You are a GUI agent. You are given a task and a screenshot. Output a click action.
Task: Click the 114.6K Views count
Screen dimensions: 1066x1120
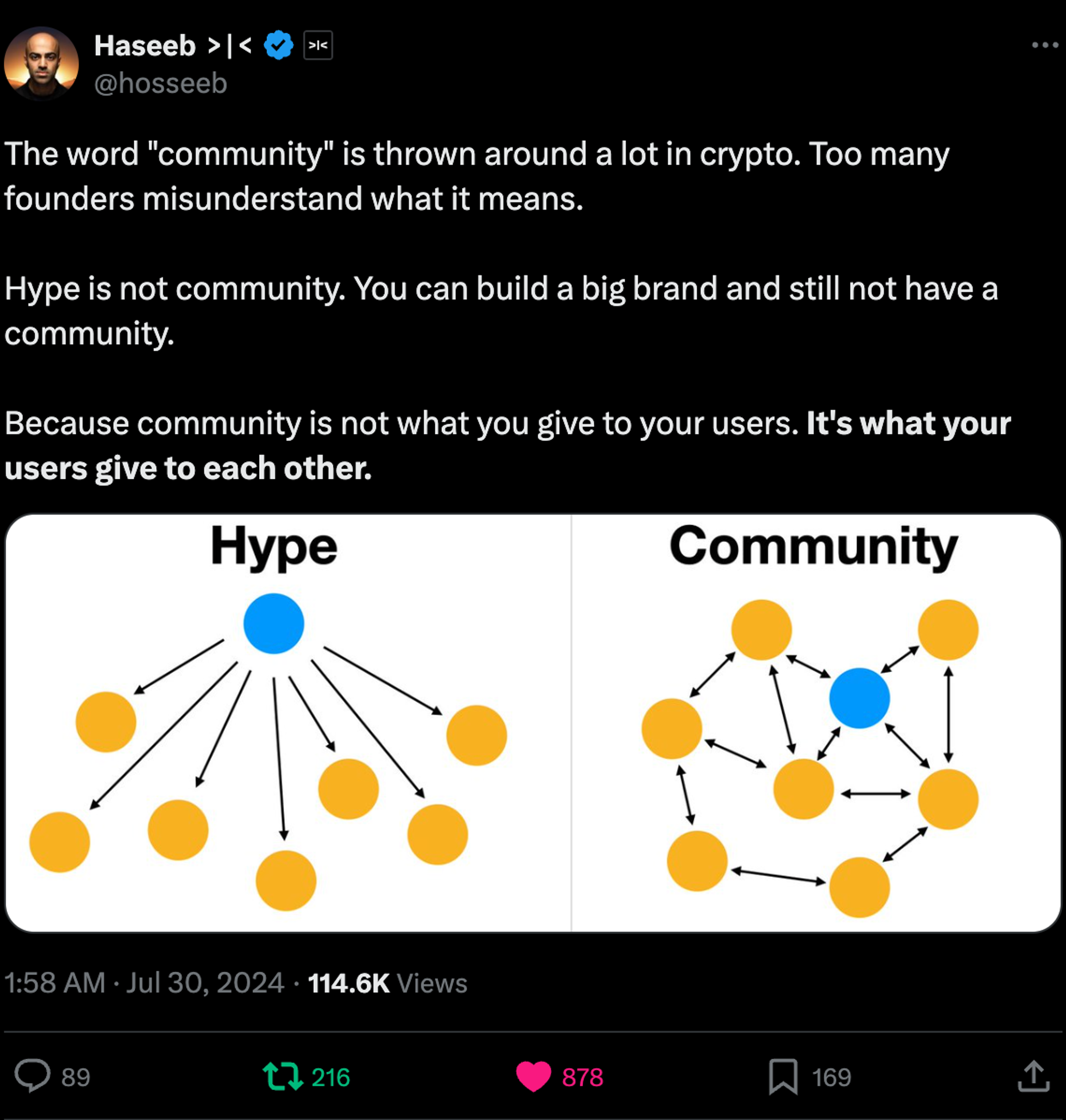(387, 982)
